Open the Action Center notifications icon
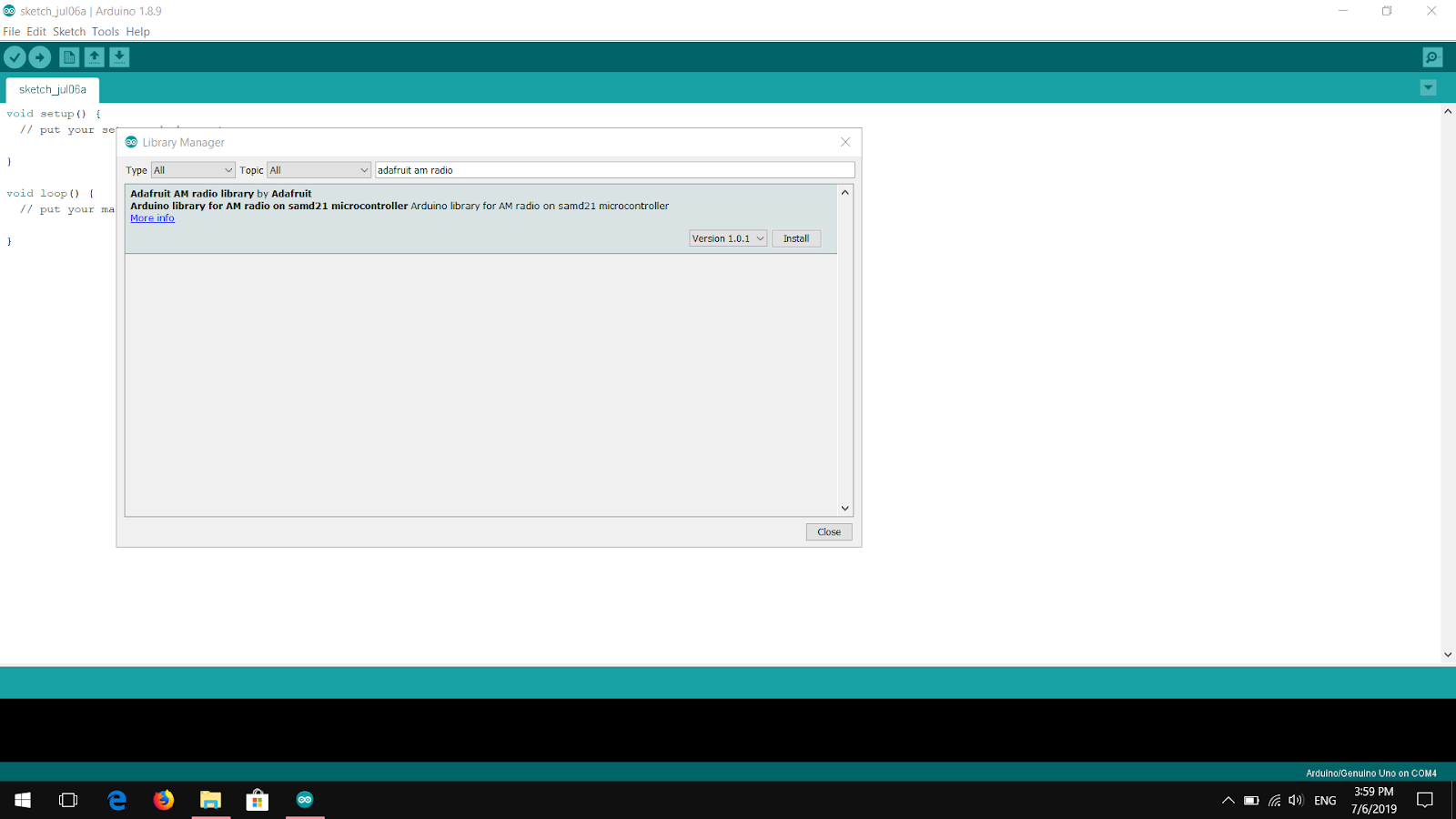 pos(1425,800)
